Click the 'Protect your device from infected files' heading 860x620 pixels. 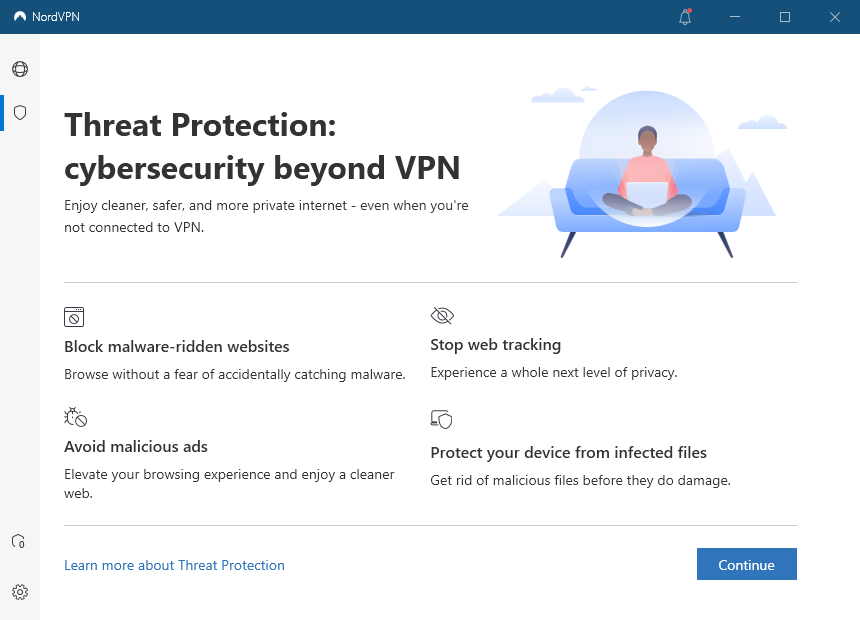click(x=568, y=452)
